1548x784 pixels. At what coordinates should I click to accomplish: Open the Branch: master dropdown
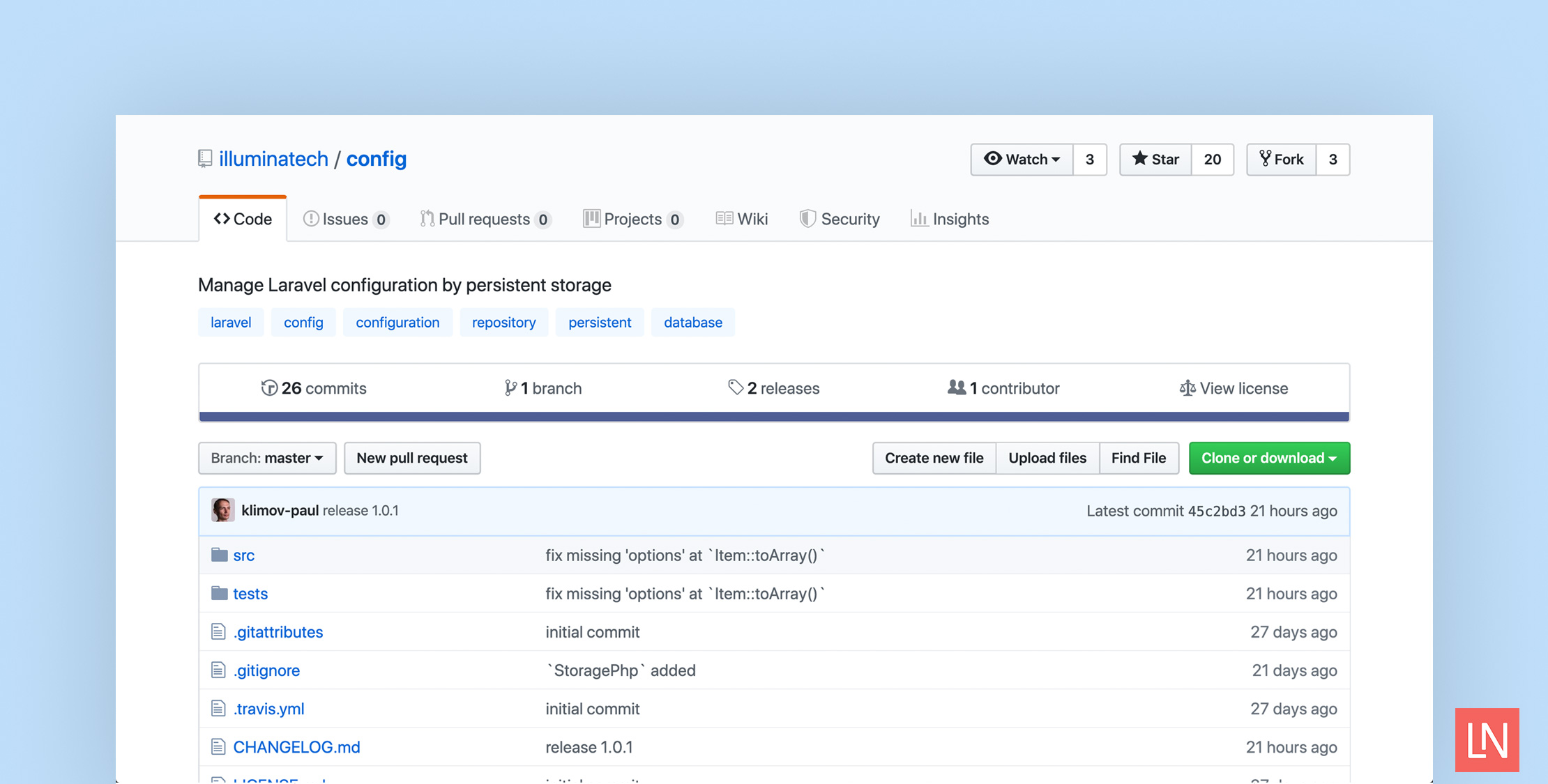click(x=267, y=458)
